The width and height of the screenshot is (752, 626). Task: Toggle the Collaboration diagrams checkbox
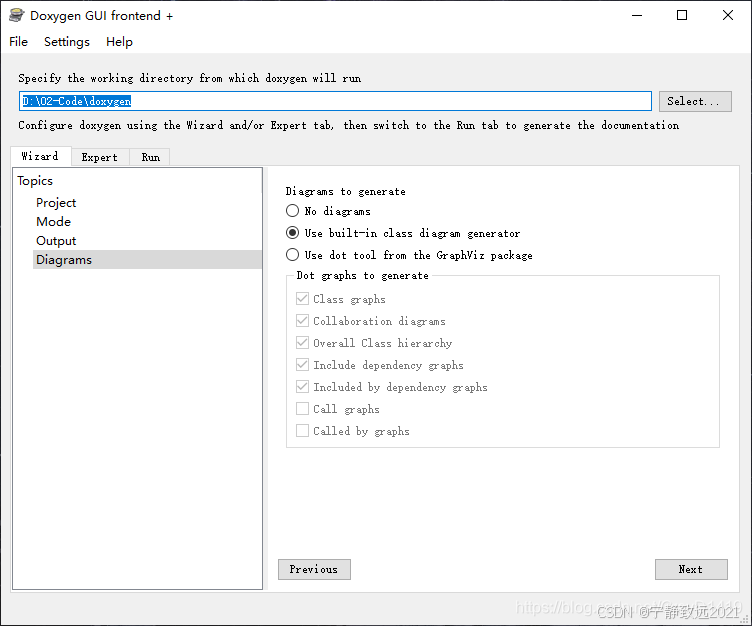coord(302,321)
